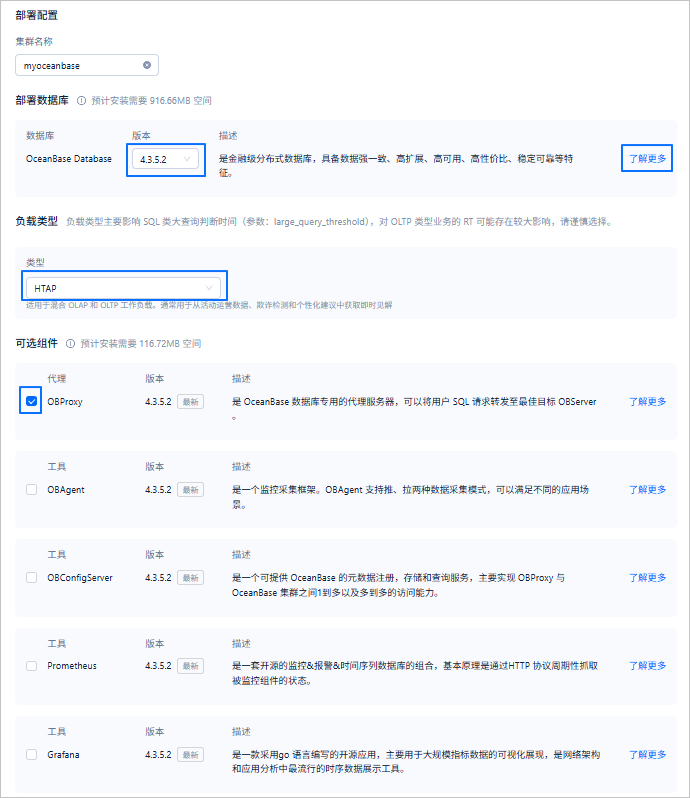Select the Prometheus checkbox
The width and height of the screenshot is (690, 798).
(32, 666)
